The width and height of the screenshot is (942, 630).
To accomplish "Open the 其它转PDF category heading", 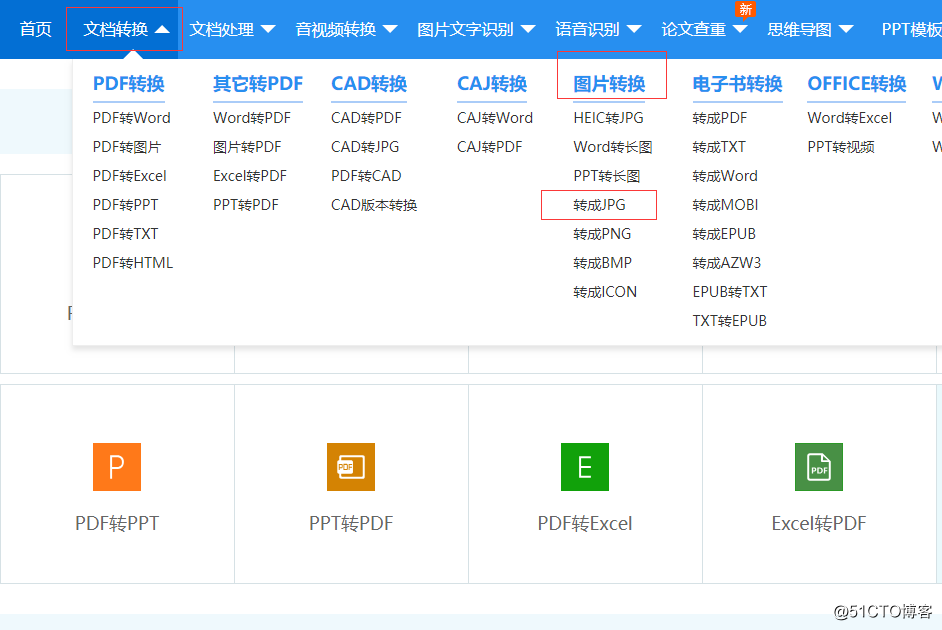I will pyautogui.click(x=258, y=83).
